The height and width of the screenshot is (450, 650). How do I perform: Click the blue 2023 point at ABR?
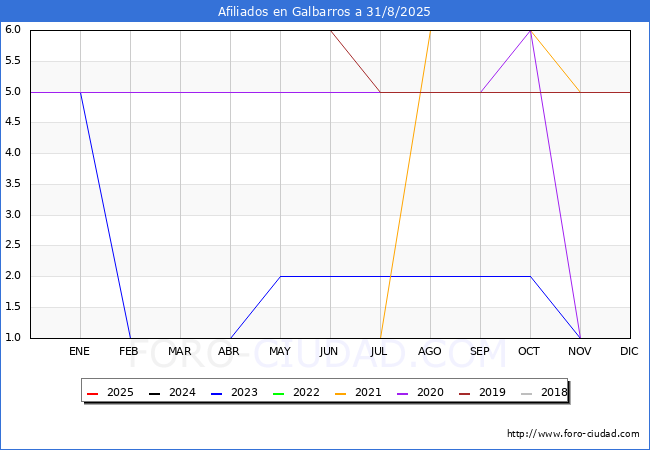tap(230, 338)
